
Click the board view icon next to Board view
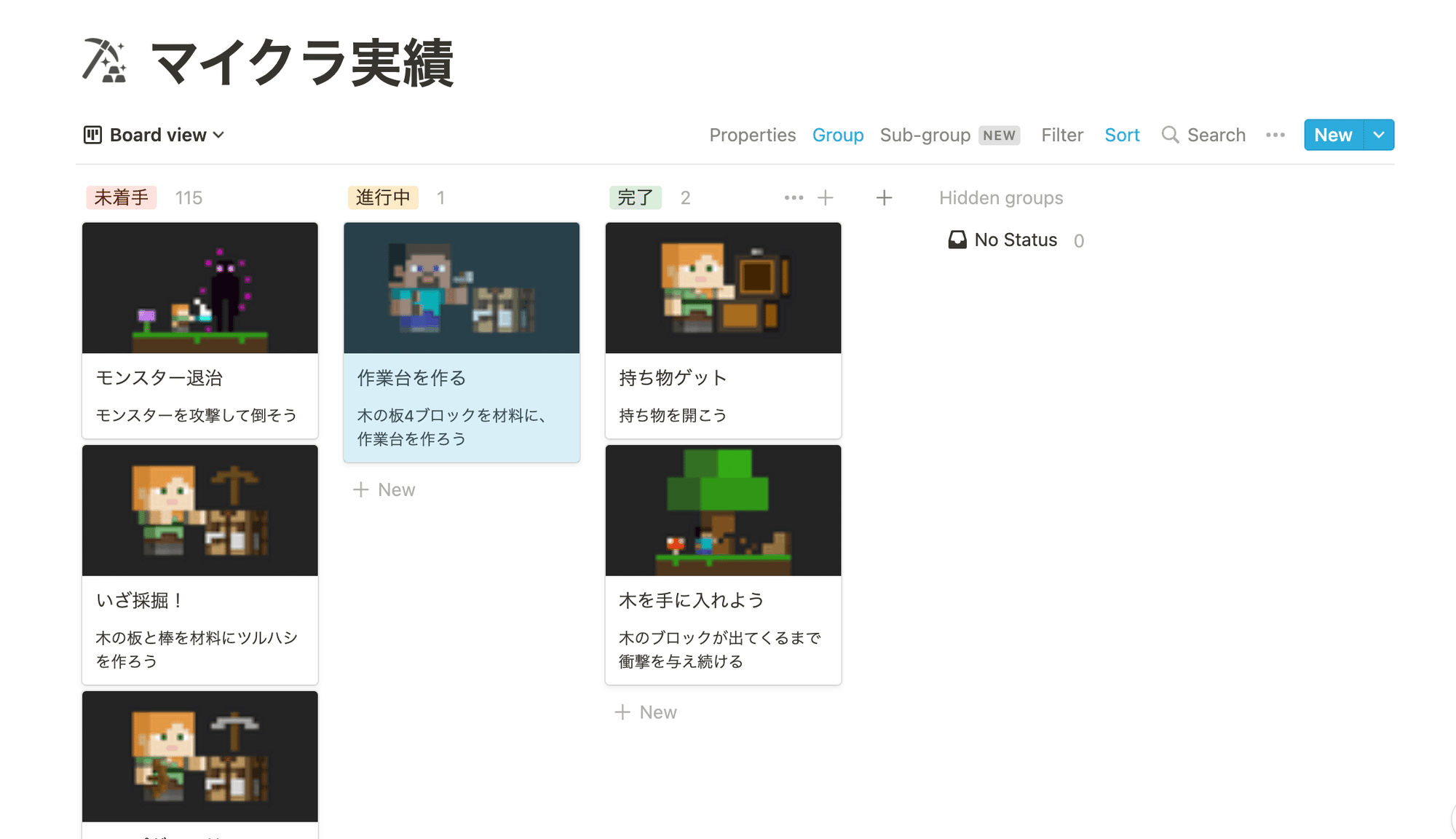coord(92,135)
